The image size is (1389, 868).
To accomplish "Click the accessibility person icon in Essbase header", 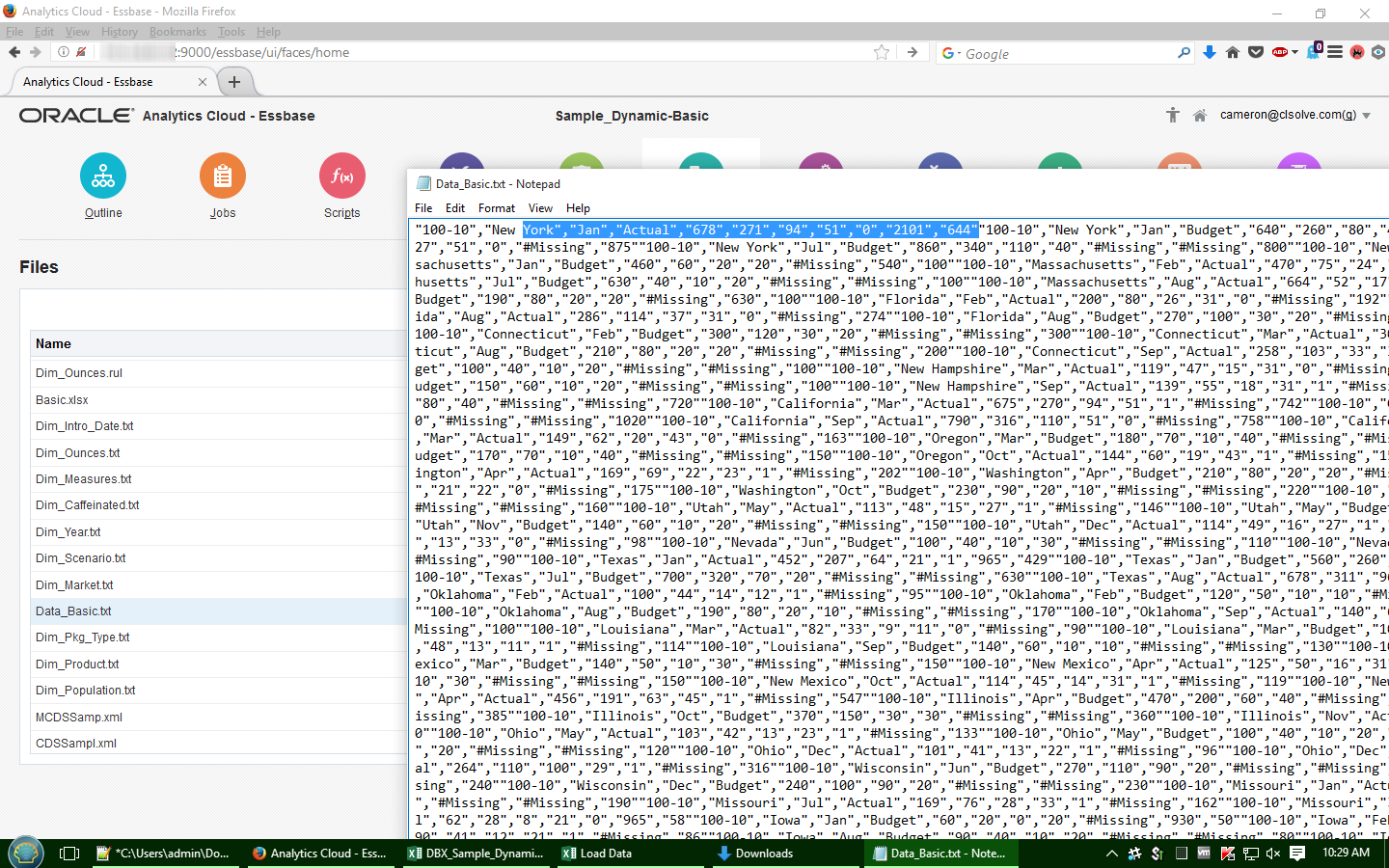I will pyautogui.click(x=1173, y=115).
